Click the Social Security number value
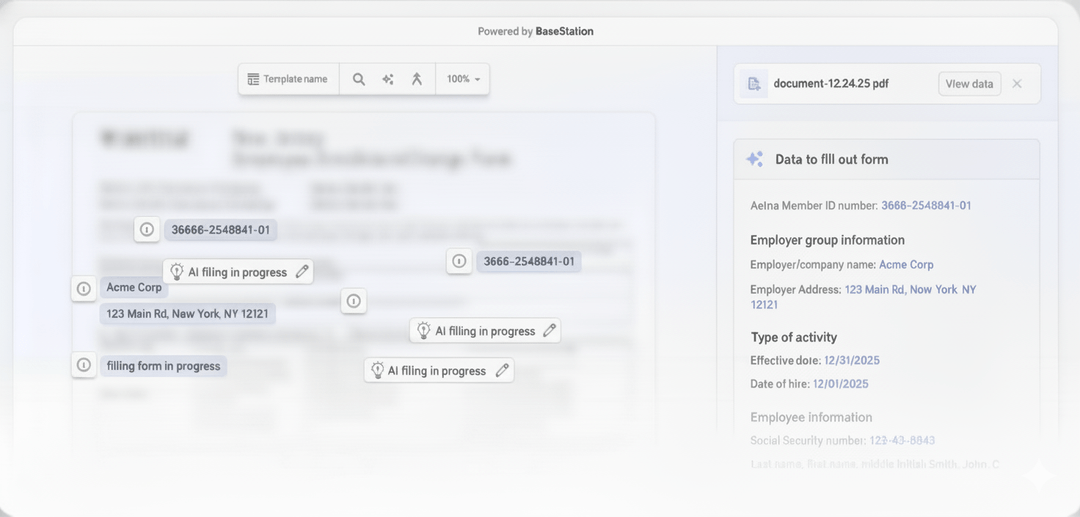 pyautogui.click(x=902, y=440)
